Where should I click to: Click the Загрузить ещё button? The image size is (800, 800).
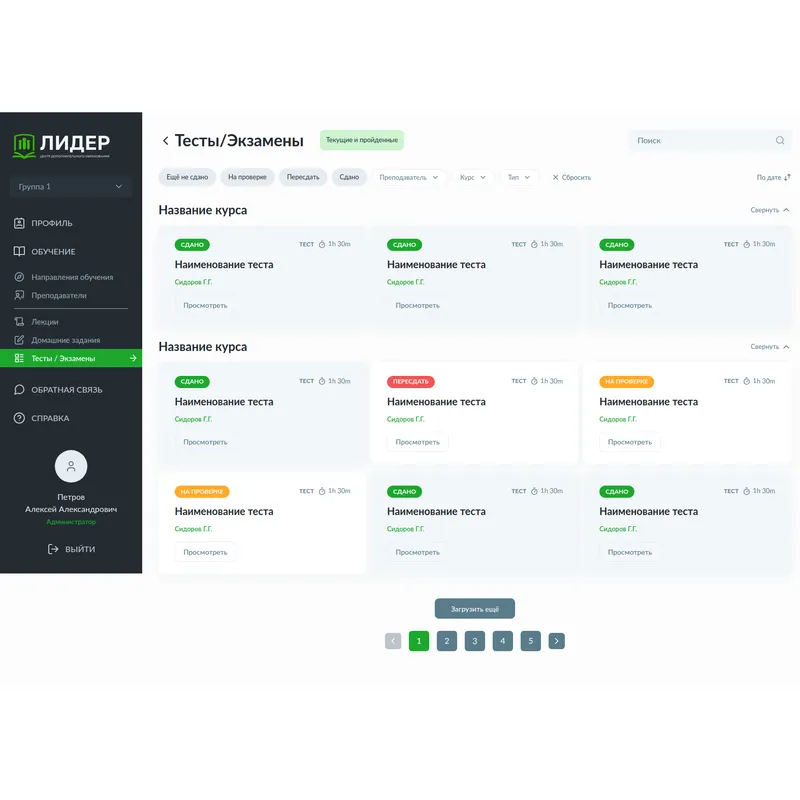pos(474,608)
